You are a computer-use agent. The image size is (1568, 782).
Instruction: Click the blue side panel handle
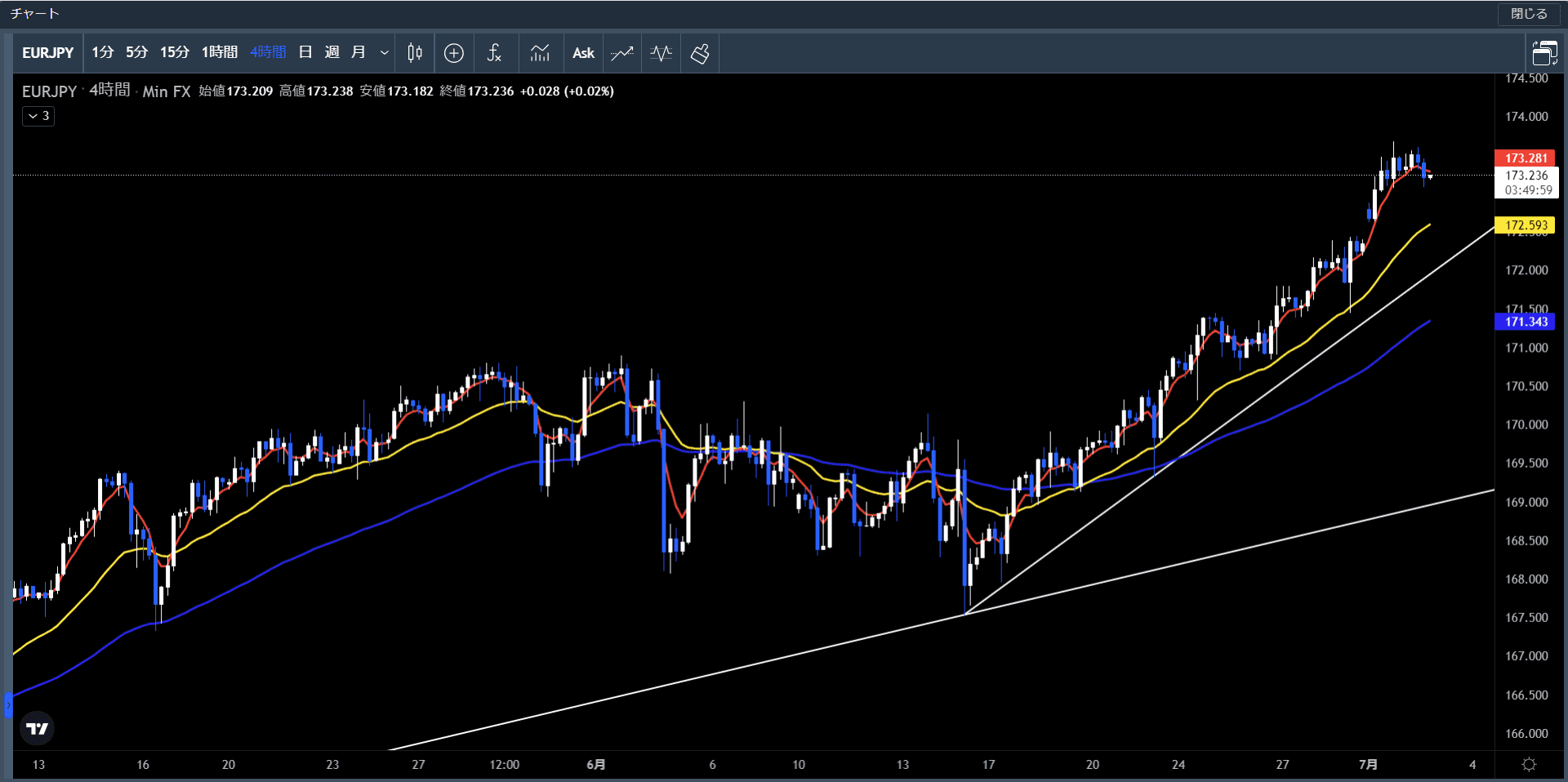(8, 704)
